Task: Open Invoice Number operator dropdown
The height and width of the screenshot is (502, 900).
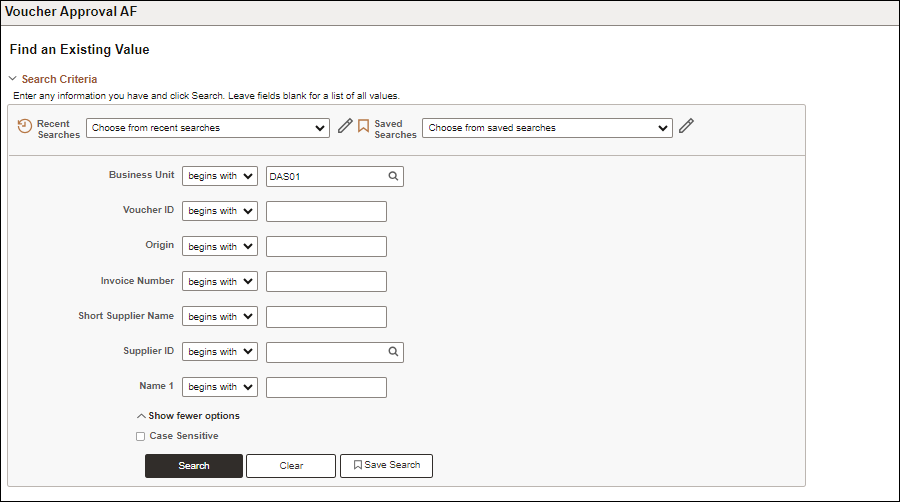Action: pyautogui.click(x=220, y=282)
